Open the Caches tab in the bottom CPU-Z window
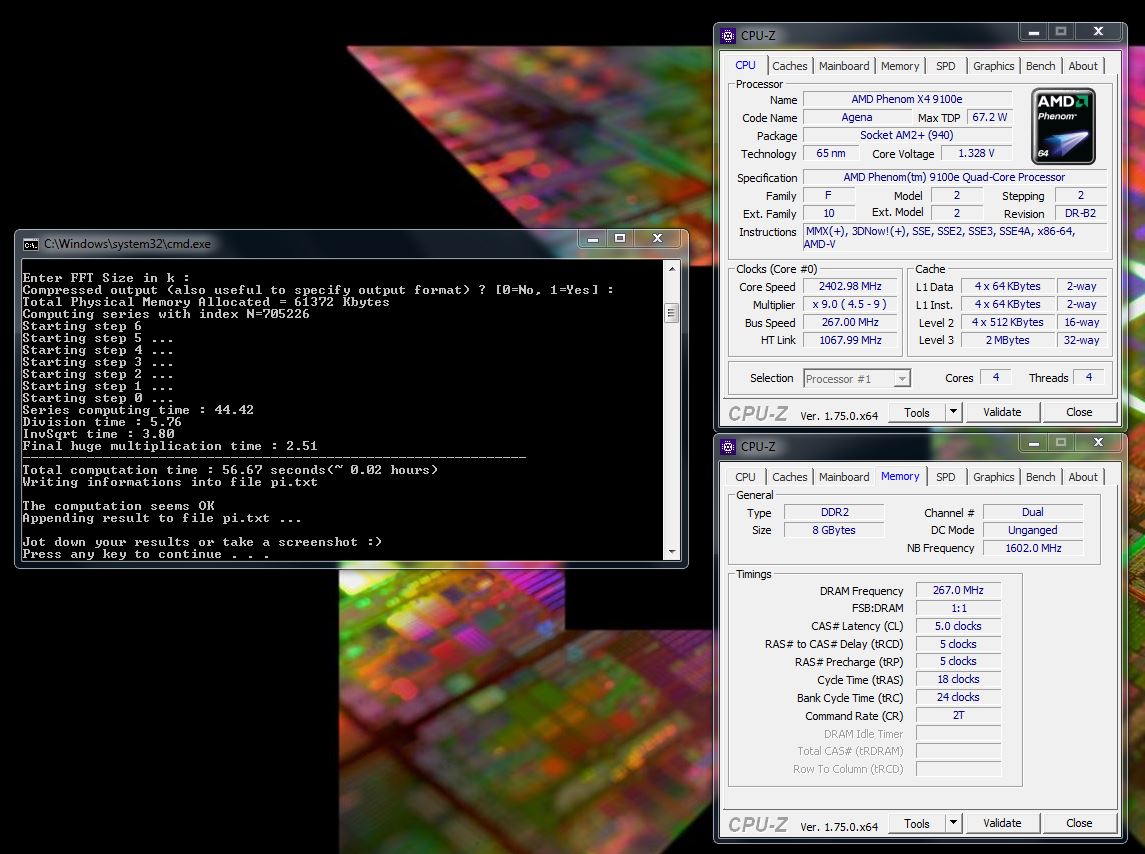 pos(789,477)
